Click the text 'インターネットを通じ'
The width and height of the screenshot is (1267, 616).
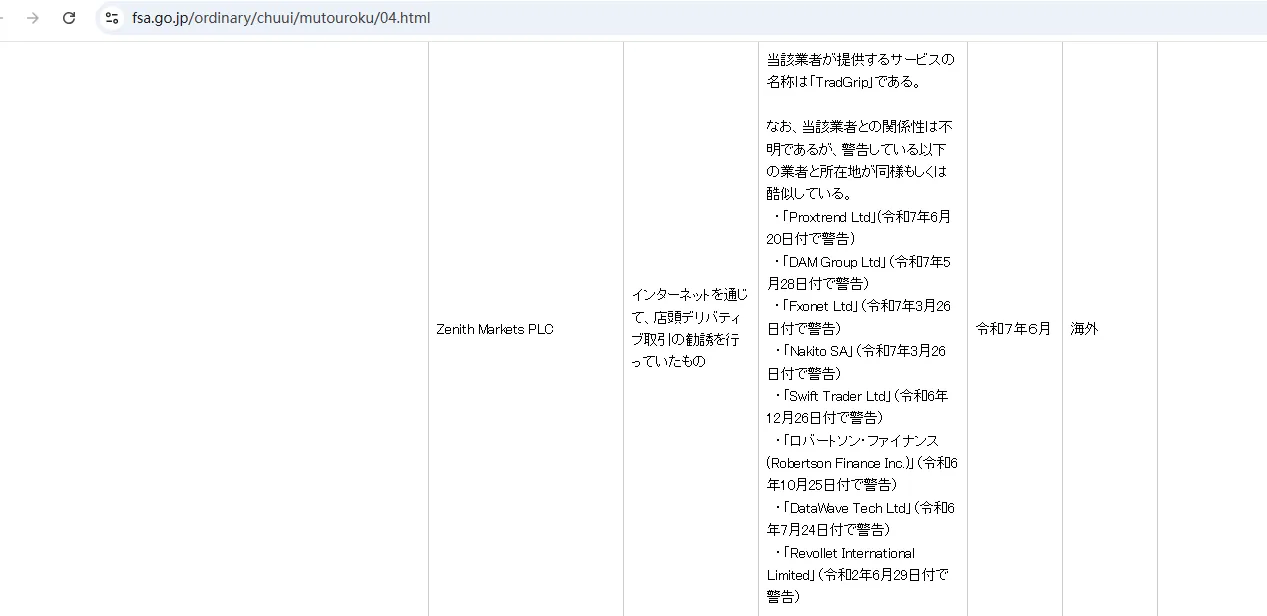tap(689, 295)
